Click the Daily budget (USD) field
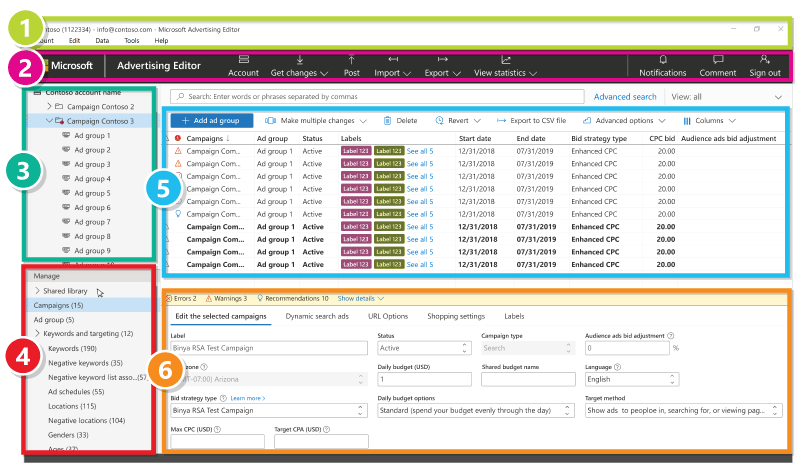The height and width of the screenshot is (474, 808). click(424, 379)
